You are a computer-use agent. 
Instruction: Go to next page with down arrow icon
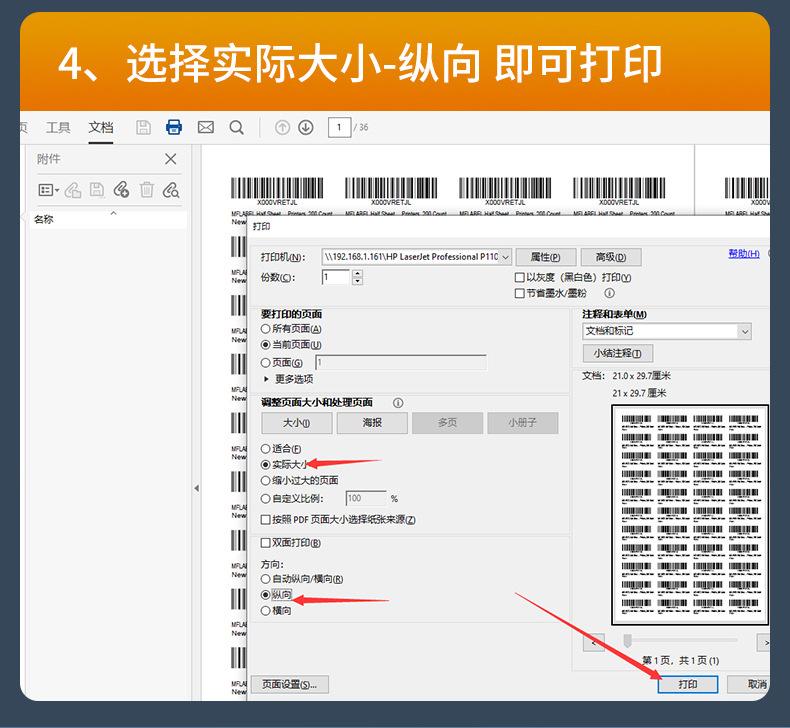pos(306,127)
